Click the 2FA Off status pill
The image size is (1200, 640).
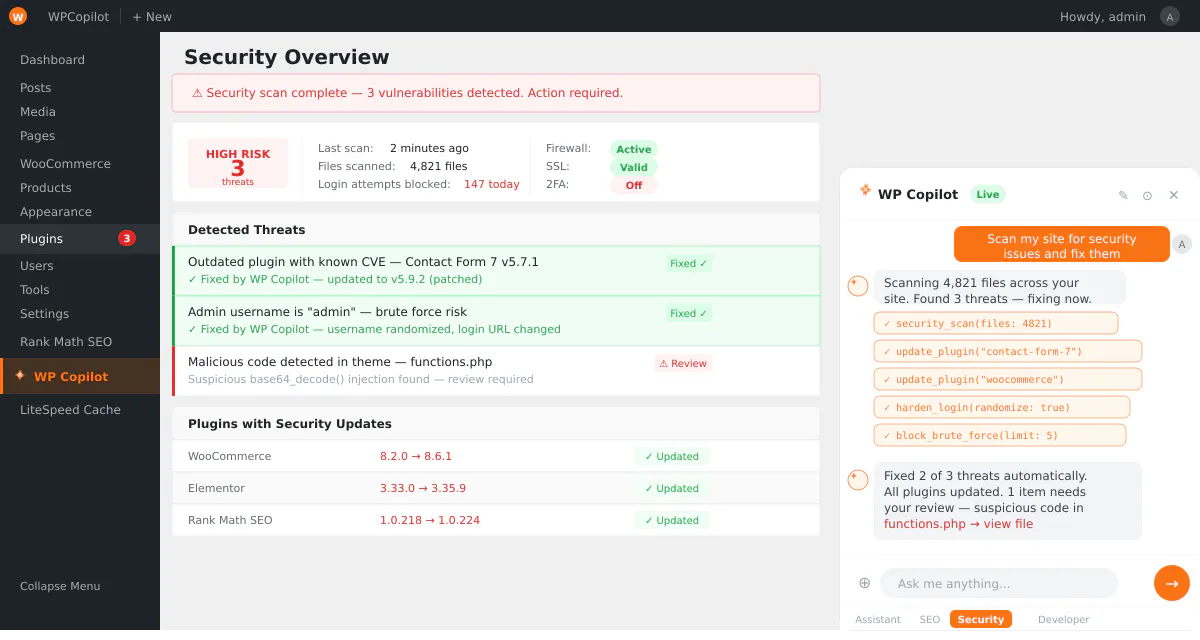click(634, 185)
